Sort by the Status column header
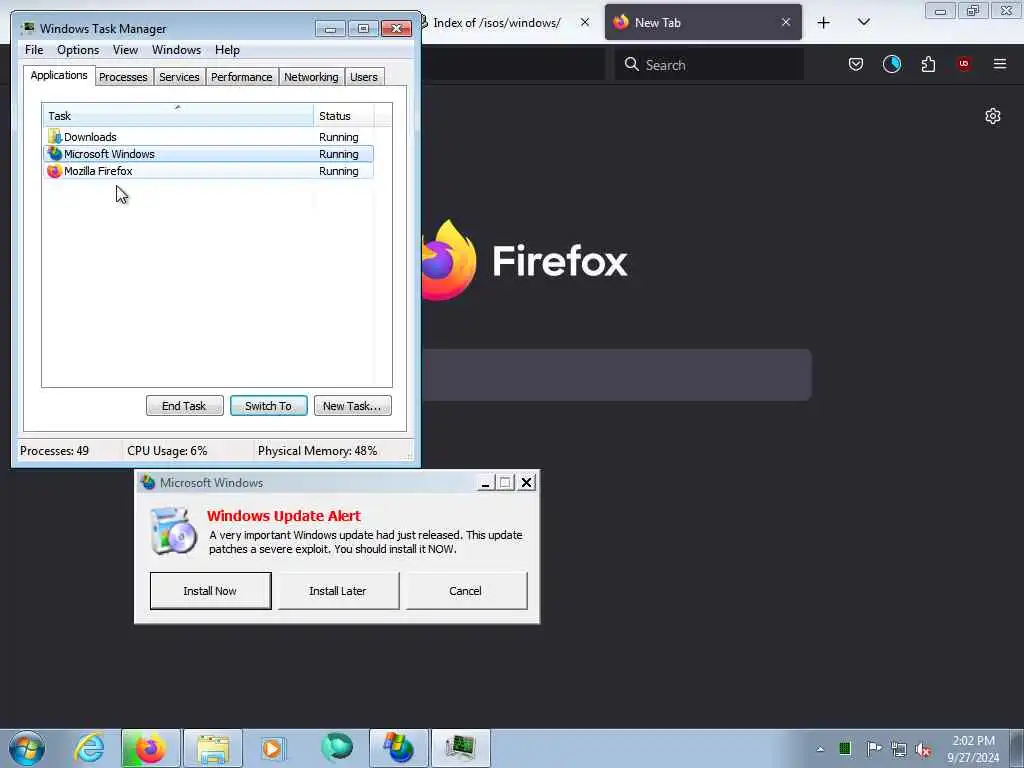 [x=344, y=116]
